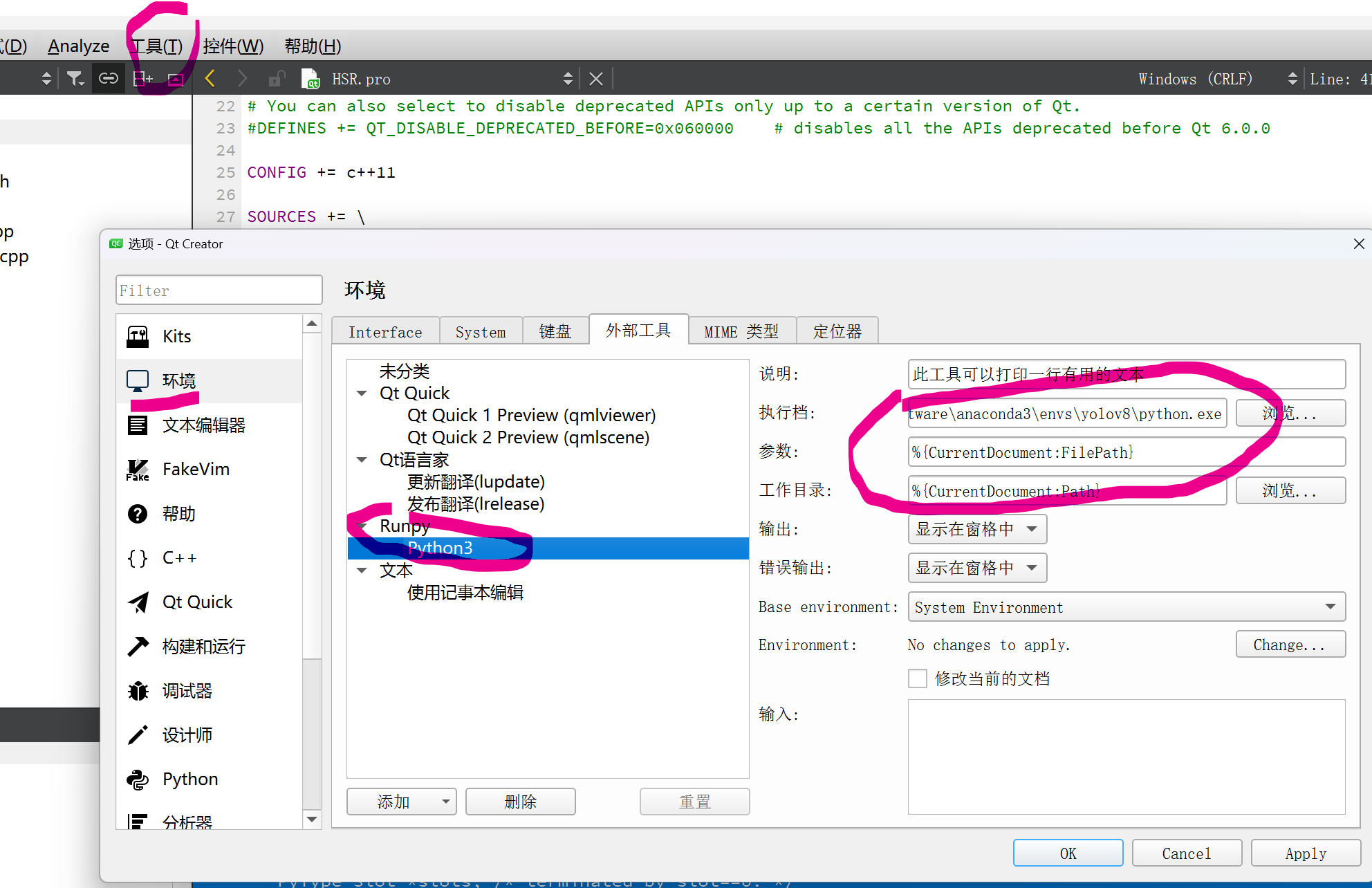Select Qt Quick 1 Preview (qmlviewer)
Image resolution: width=1372 pixels, height=888 pixels.
(x=531, y=416)
